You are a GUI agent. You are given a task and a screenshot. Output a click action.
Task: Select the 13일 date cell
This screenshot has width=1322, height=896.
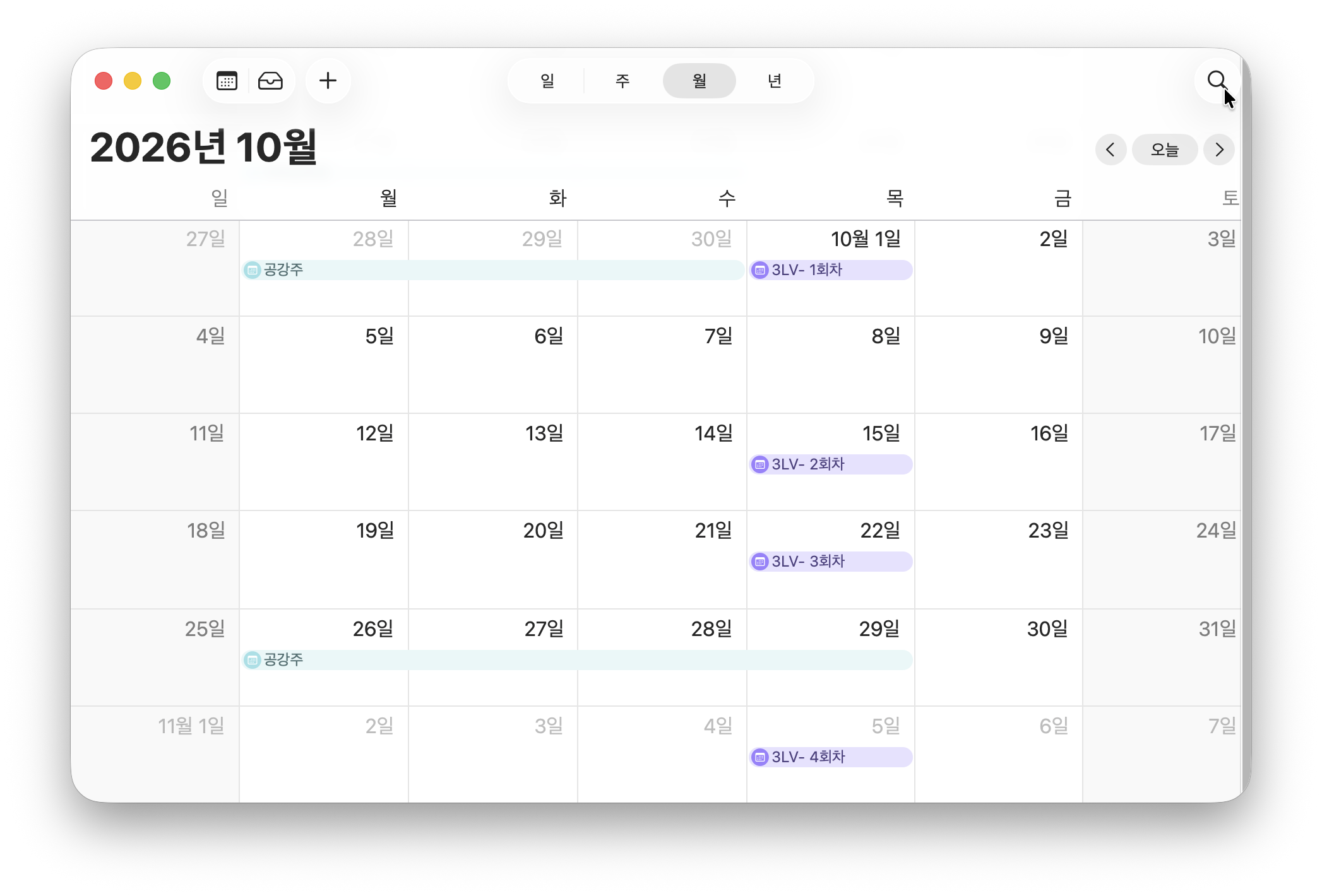[x=493, y=462]
